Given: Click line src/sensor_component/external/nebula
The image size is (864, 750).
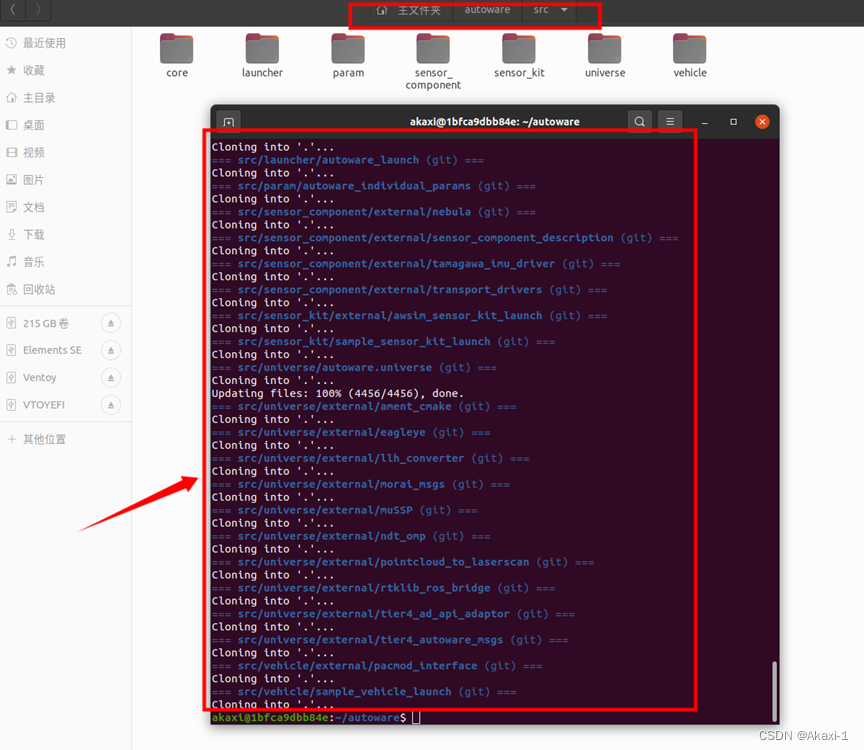Looking at the screenshot, I should tap(374, 212).
